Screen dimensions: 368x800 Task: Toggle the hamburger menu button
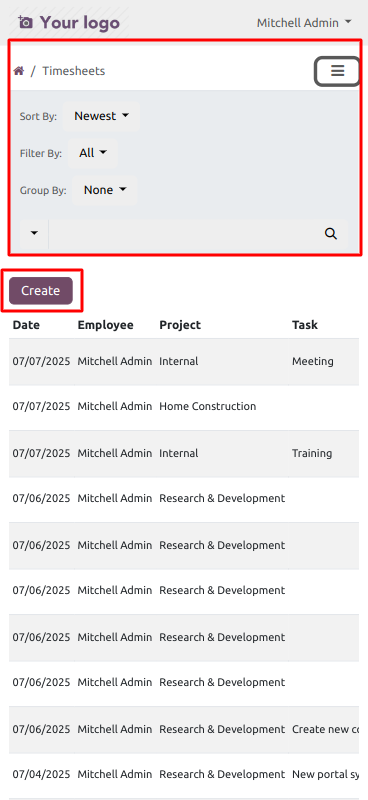pos(337,71)
